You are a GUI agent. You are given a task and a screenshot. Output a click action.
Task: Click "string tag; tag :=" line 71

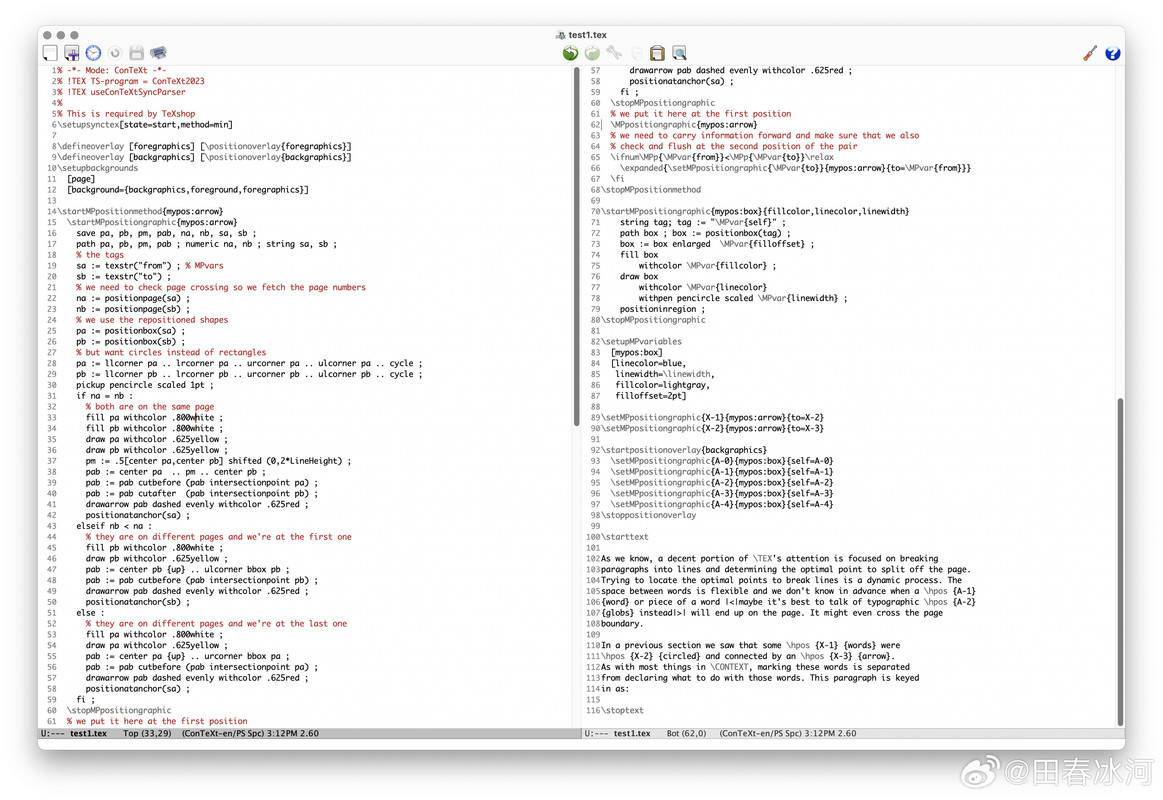coord(703,222)
